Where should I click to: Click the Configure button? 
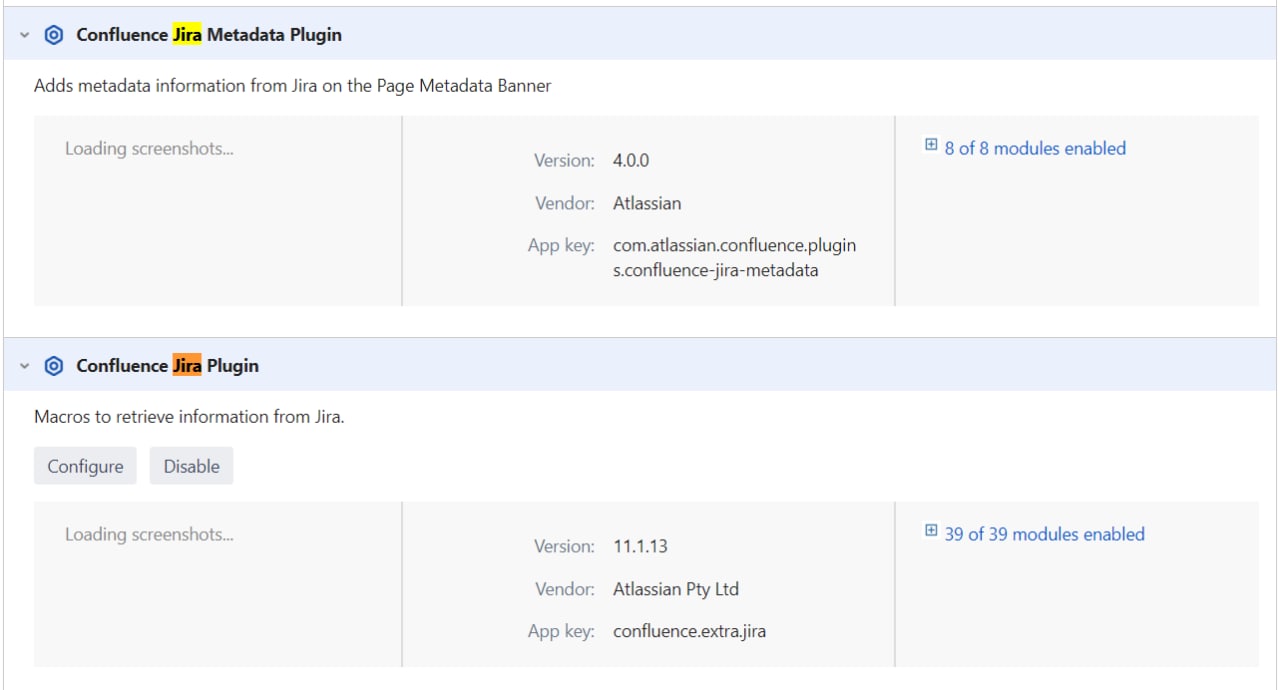85,466
